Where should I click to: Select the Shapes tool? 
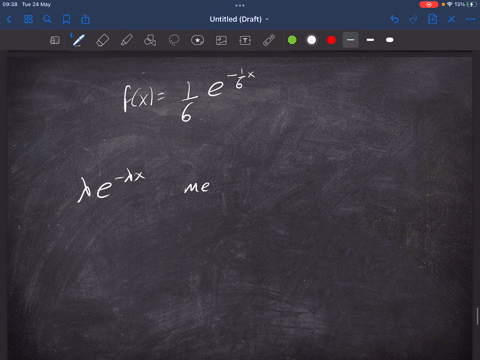(x=150, y=40)
